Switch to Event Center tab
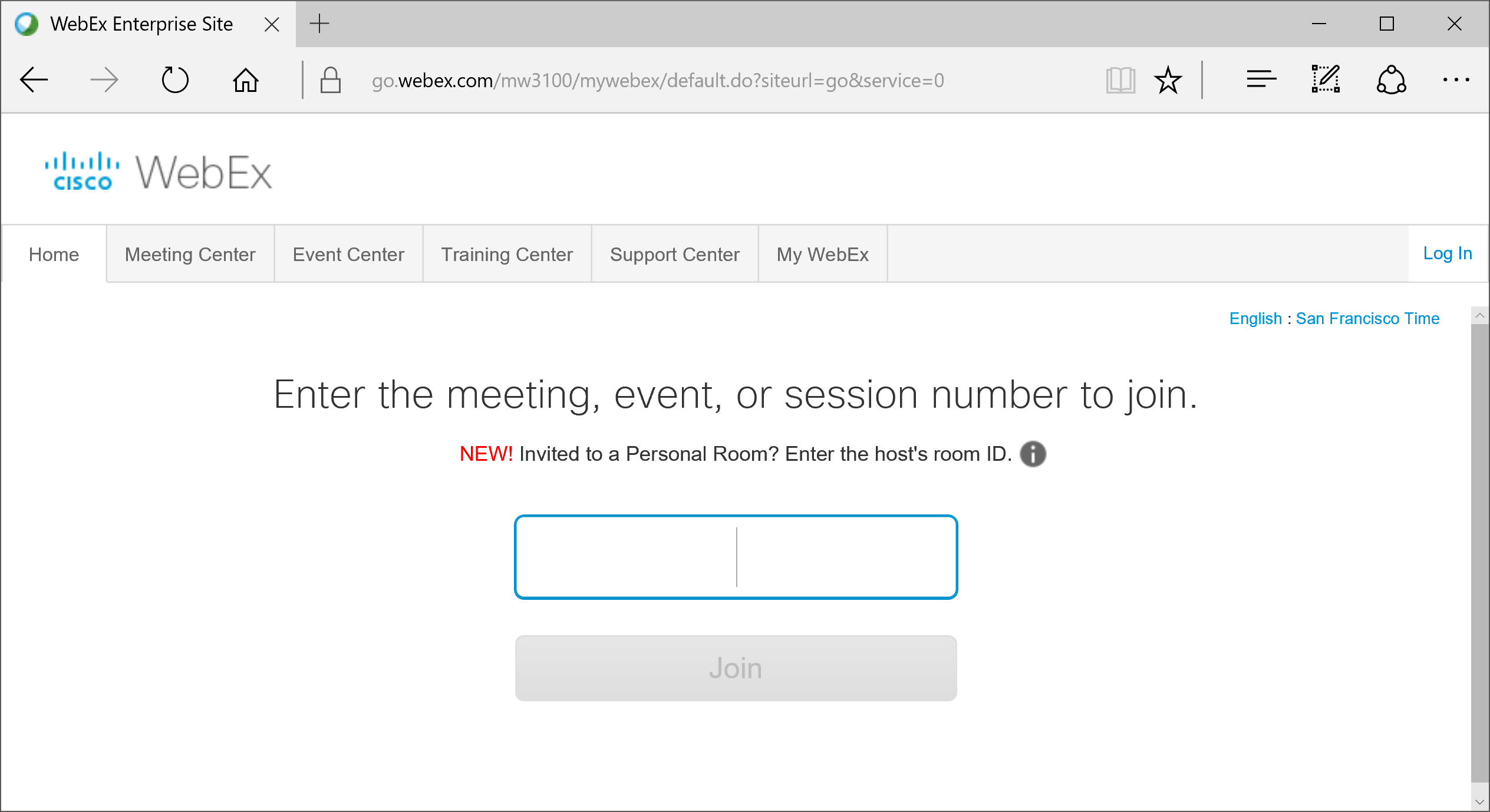Viewport: 1490px width, 812px height. pos(348,255)
